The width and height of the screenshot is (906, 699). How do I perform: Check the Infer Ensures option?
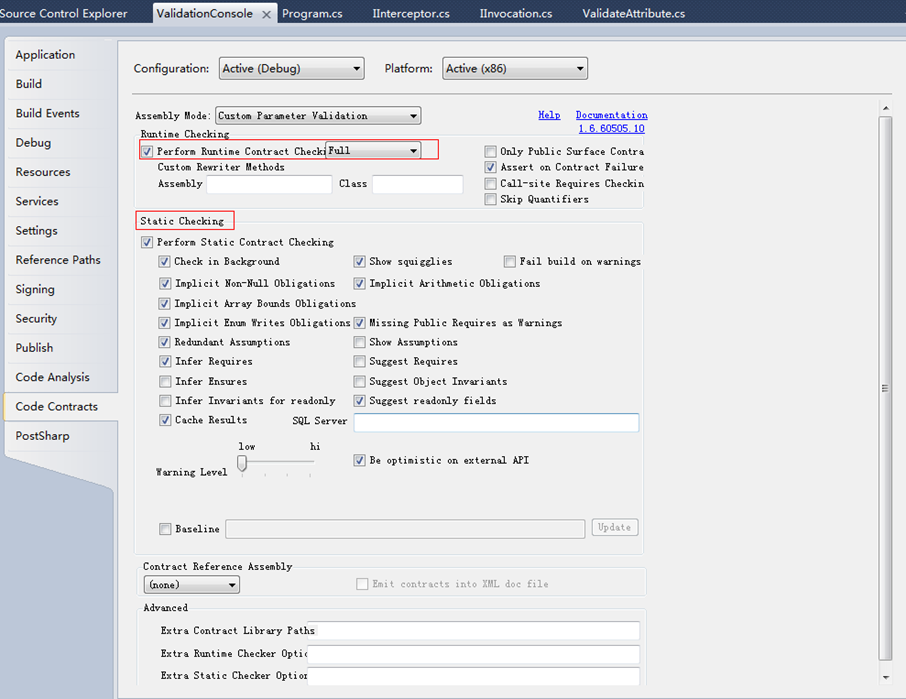point(165,382)
